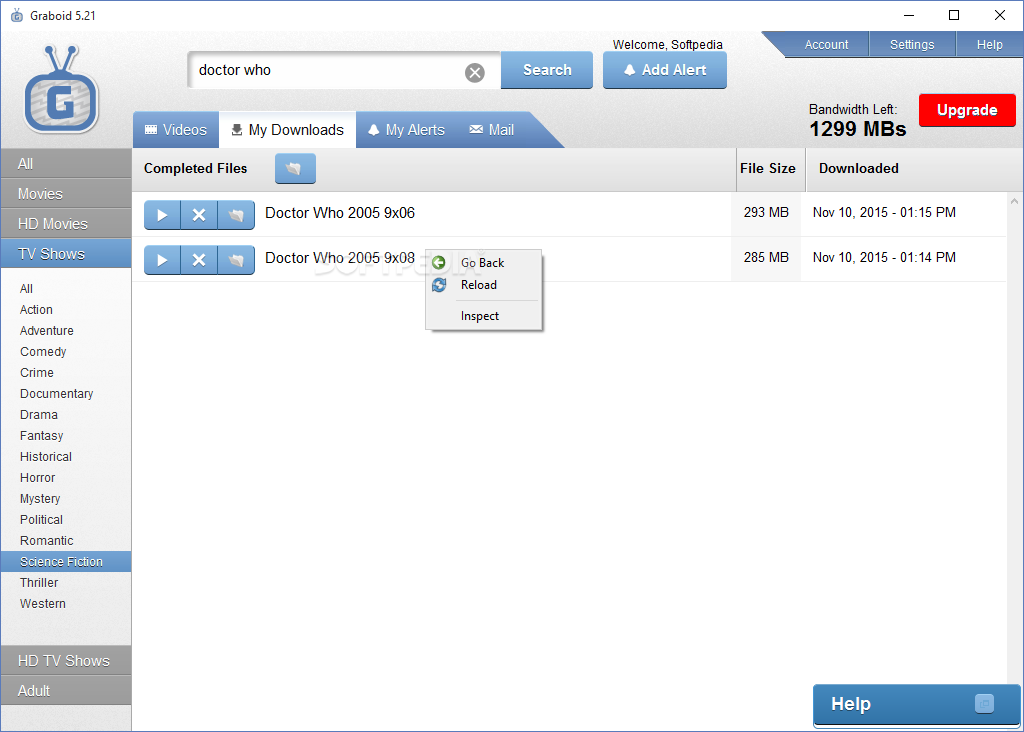Choose Reload in context menu
Viewport: 1024px width, 732px height.
pos(483,285)
